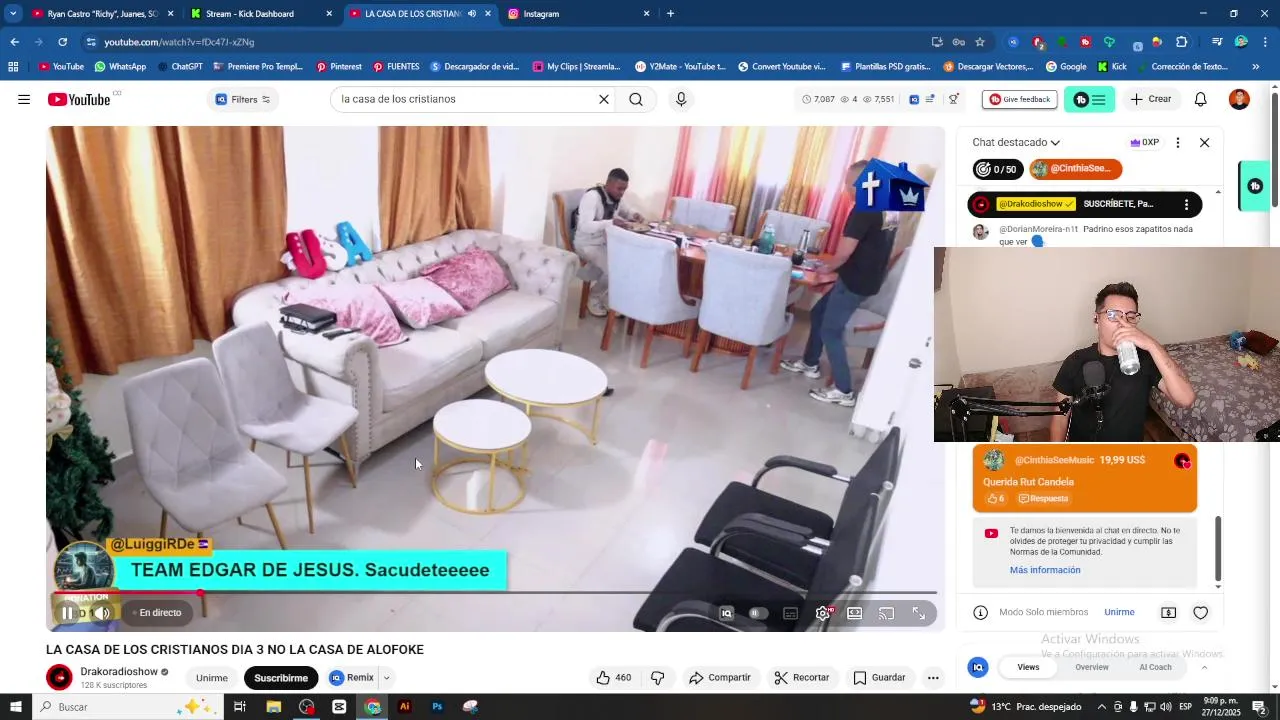Open chat options three-dot menu
This screenshot has width=1280, height=720.
coord(1178,142)
